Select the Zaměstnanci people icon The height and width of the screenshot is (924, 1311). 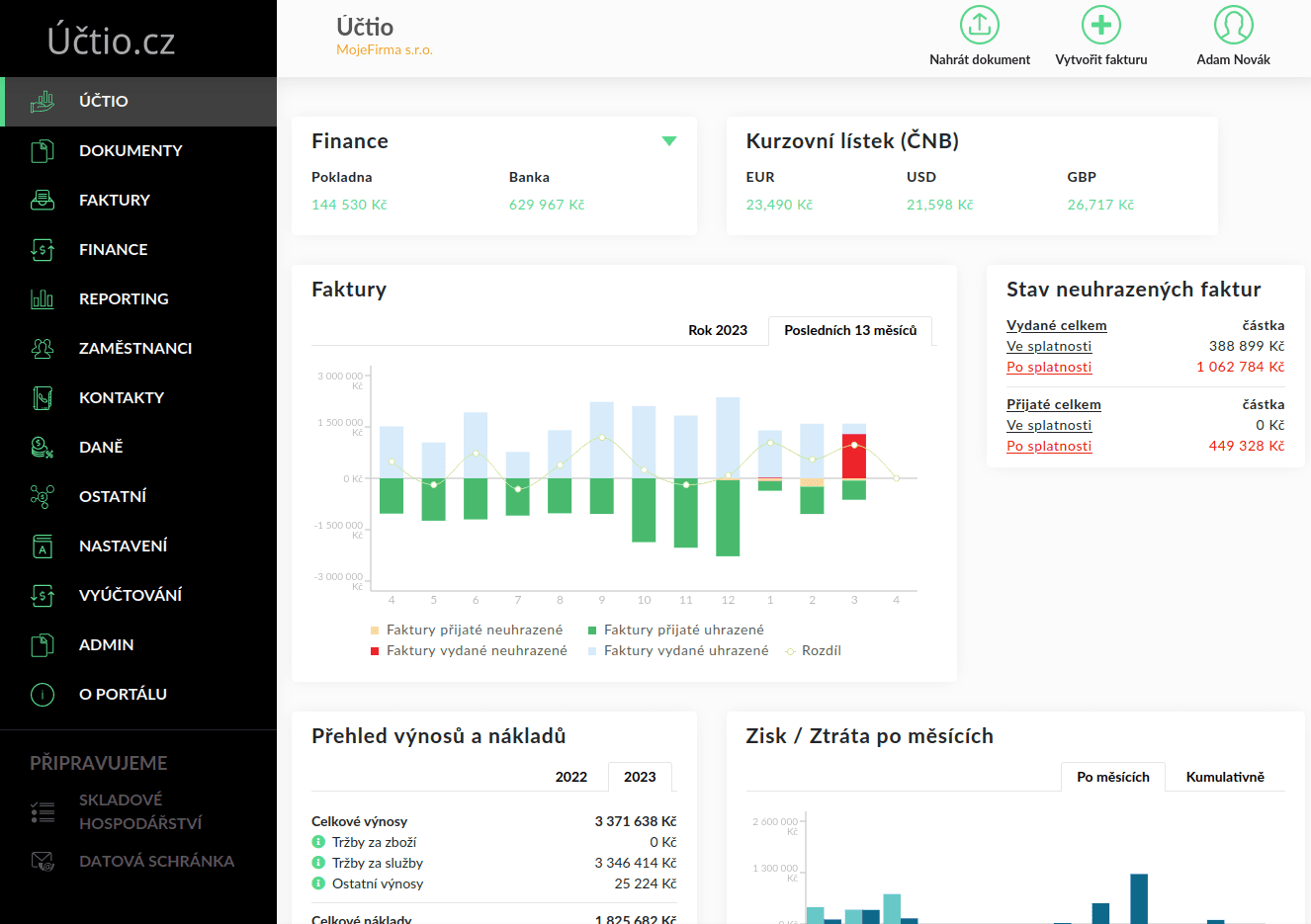coord(43,348)
